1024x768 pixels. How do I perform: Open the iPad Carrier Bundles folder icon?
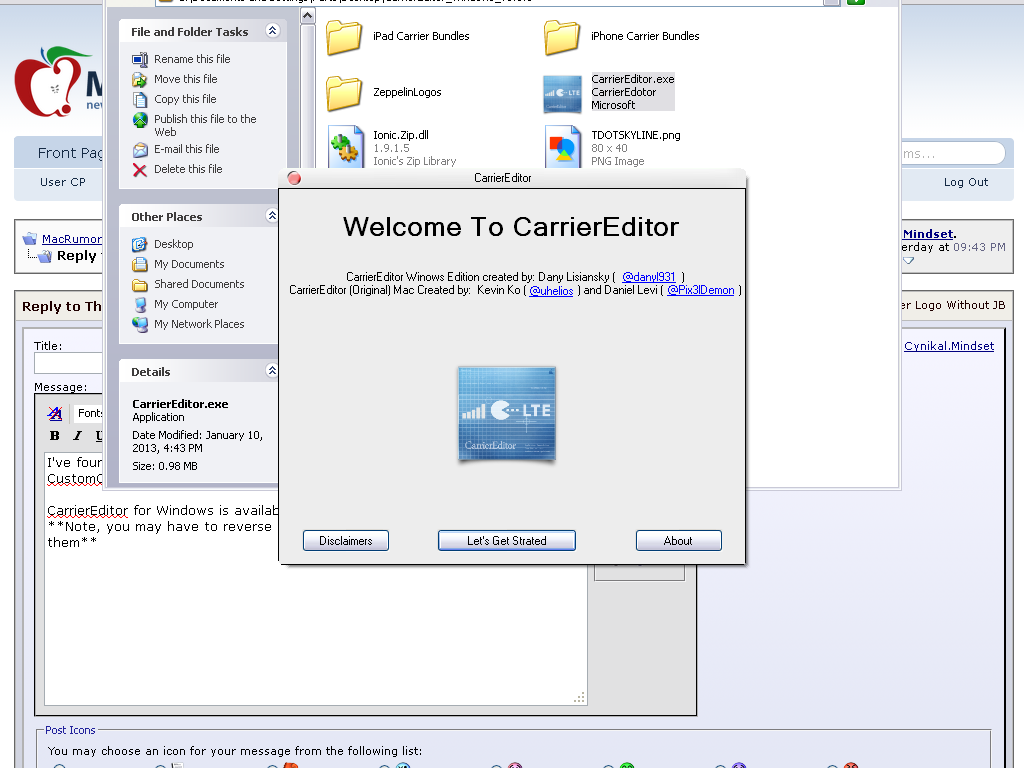pyautogui.click(x=344, y=37)
